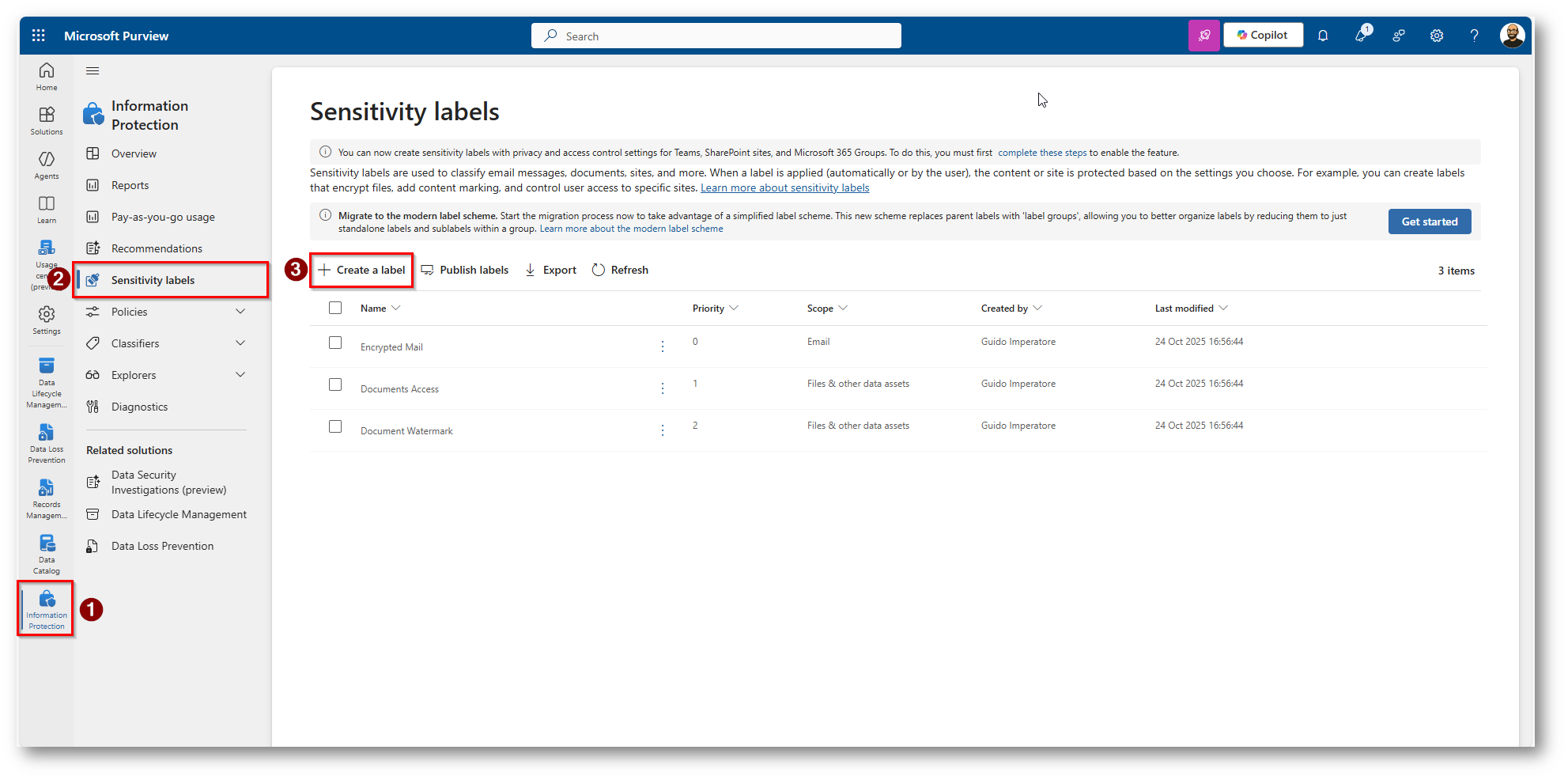
Task: Open the Documents Access label
Action: coord(399,389)
